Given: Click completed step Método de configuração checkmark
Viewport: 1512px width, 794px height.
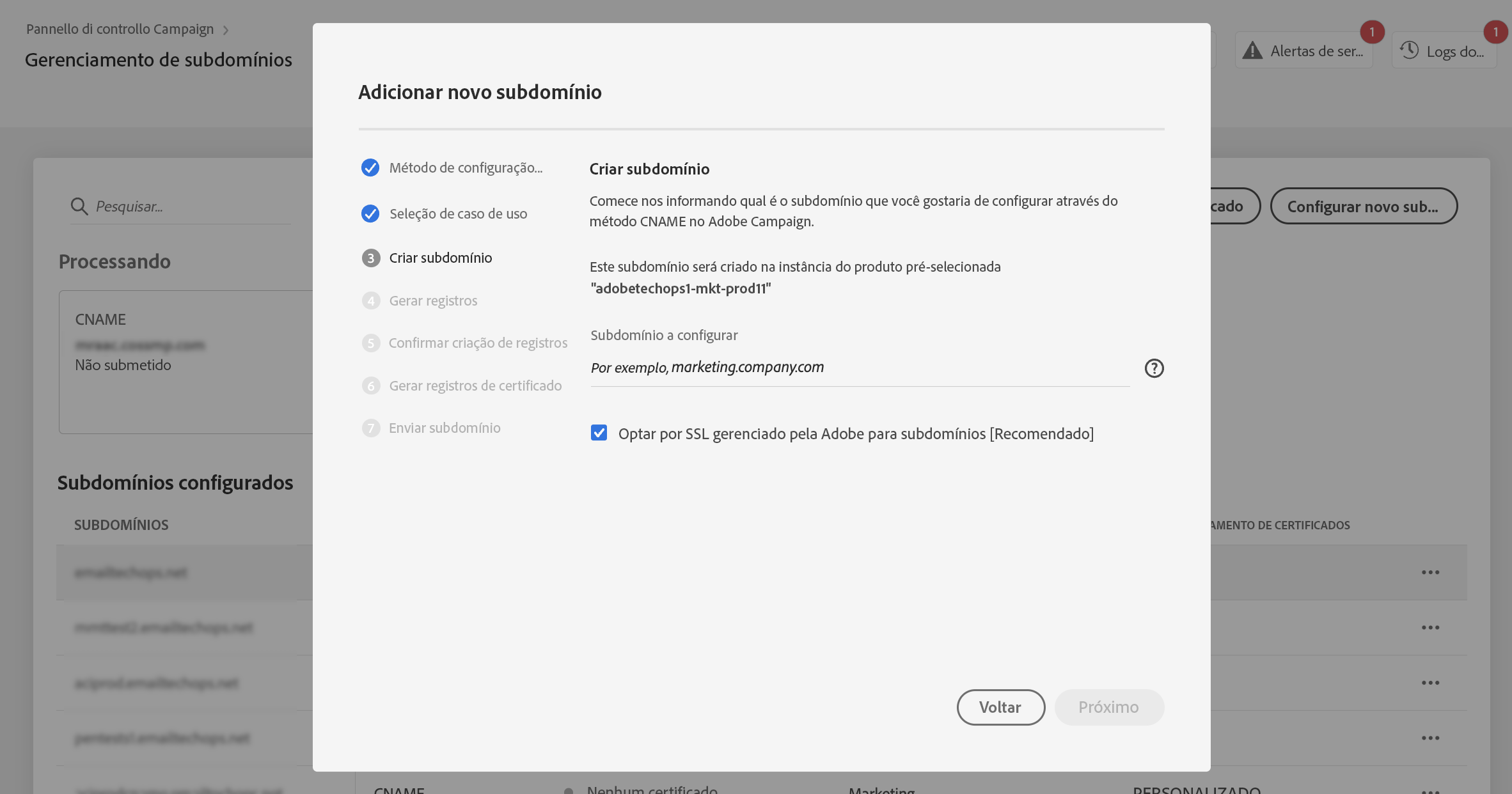Looking at the screenshot, I should click(370, 167).
